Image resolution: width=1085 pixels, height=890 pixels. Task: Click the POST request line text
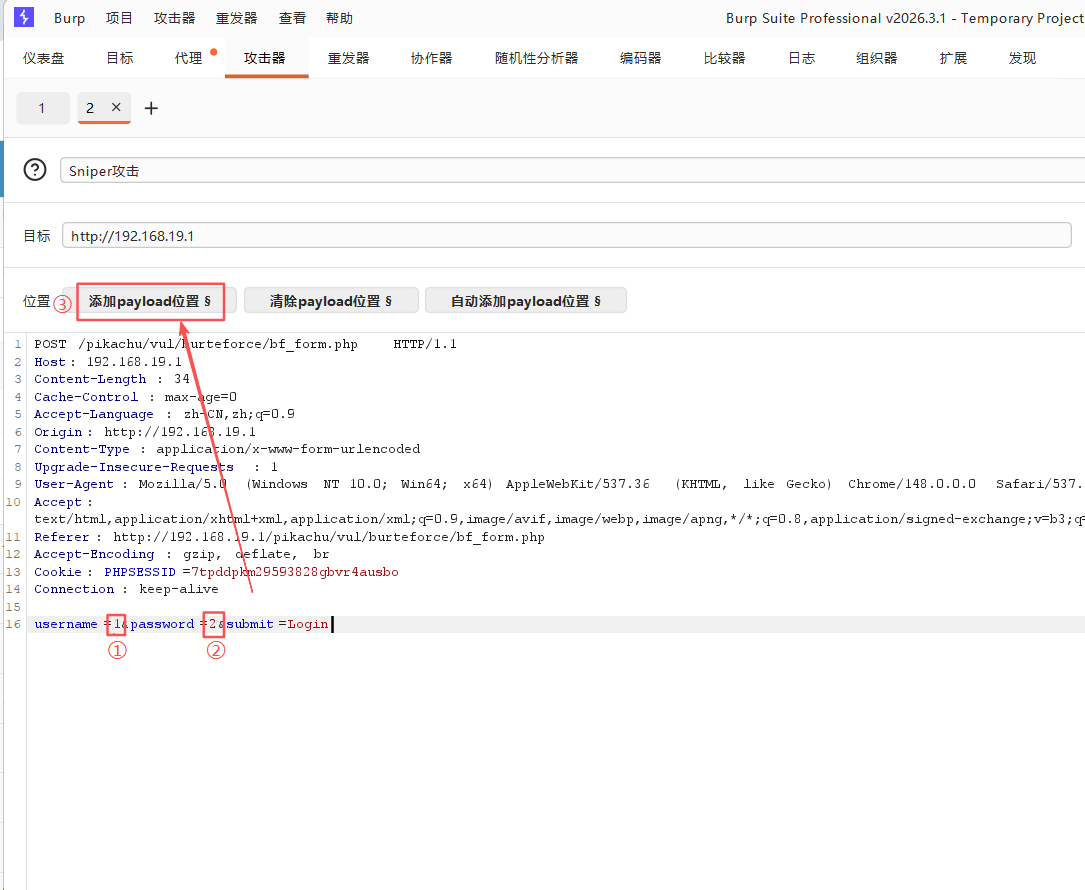pyautogui.click(x=245, y=344)
